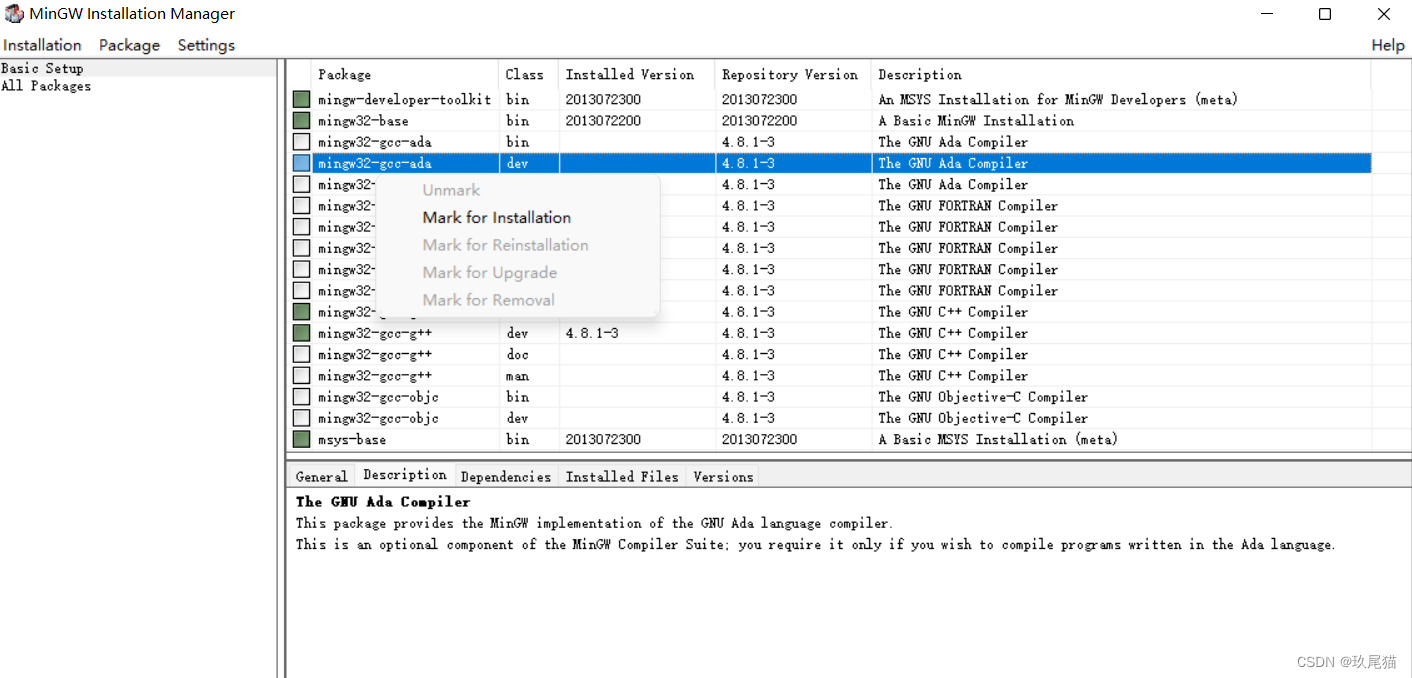Screen dimensions: 1412x678
Task: Toggle checkbox for mingw32-gcc-ada bin row
Action: pyautogui.click(x=301, y=142)
